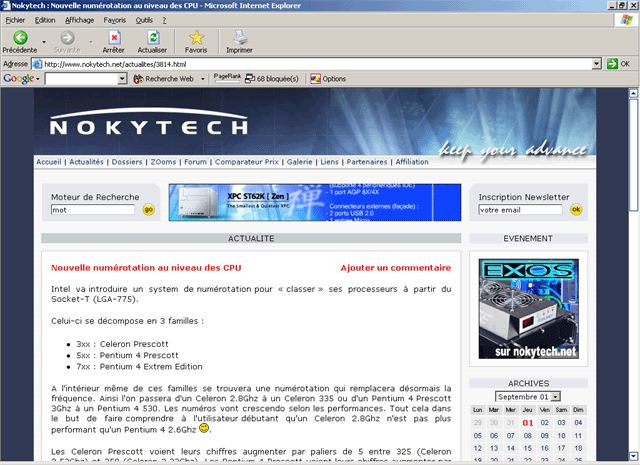This screenshot has width=640, height=465.
Task: Open the ZOoms nav link
Action: (x=163, y=162)
